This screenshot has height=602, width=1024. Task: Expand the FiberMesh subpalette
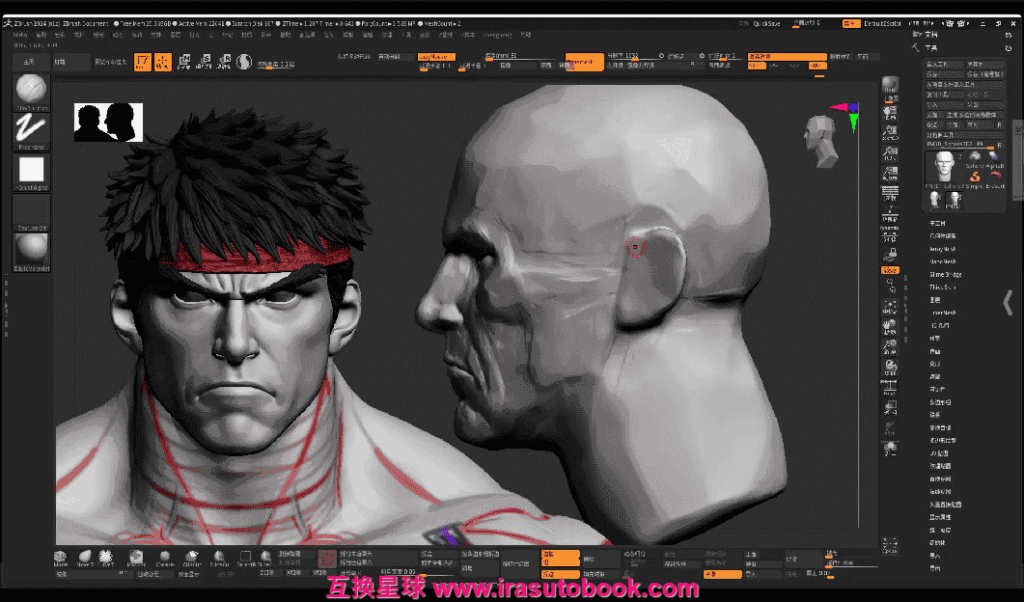coord(943,313)
